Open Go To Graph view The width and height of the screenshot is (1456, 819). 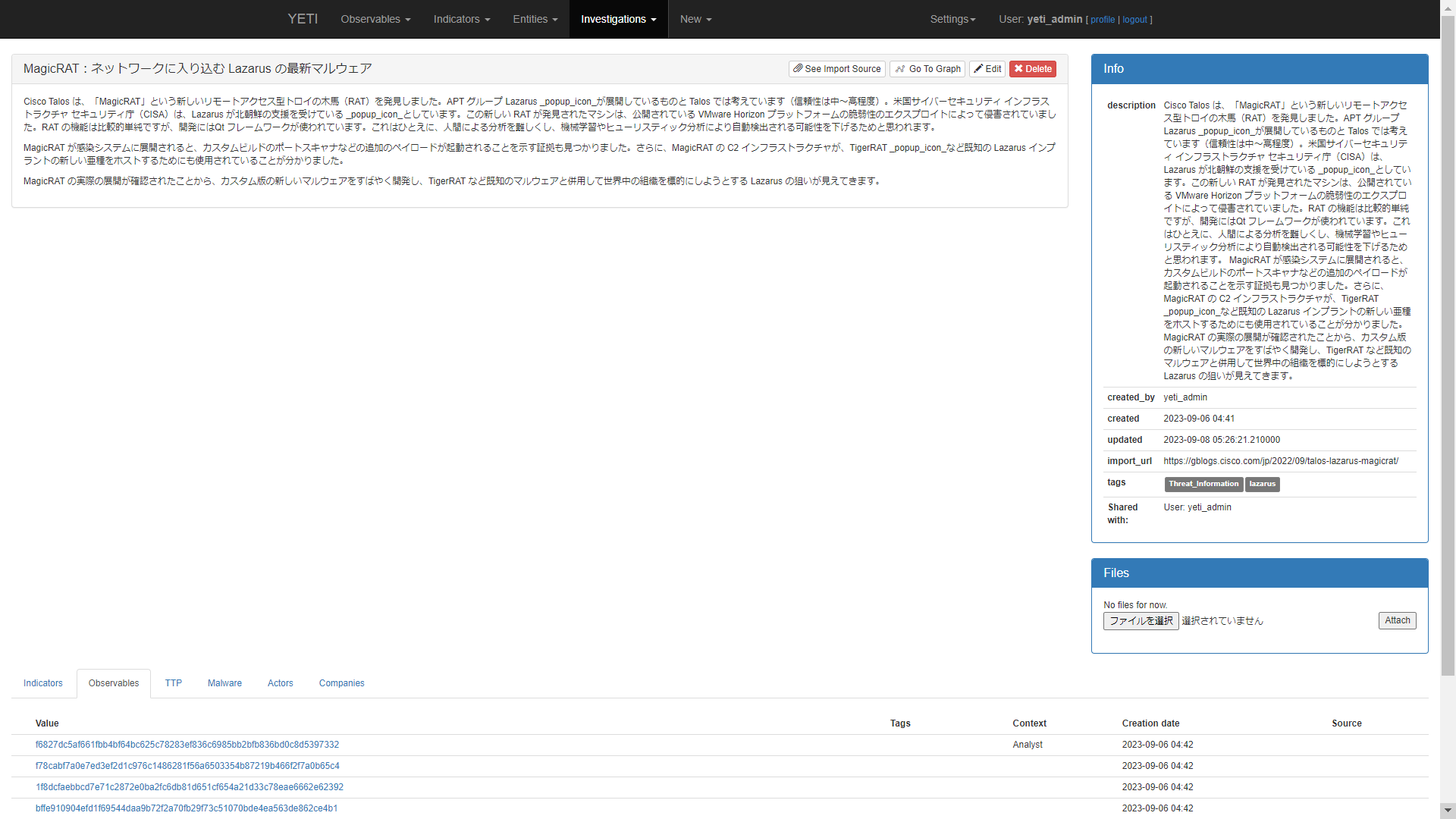927,69
